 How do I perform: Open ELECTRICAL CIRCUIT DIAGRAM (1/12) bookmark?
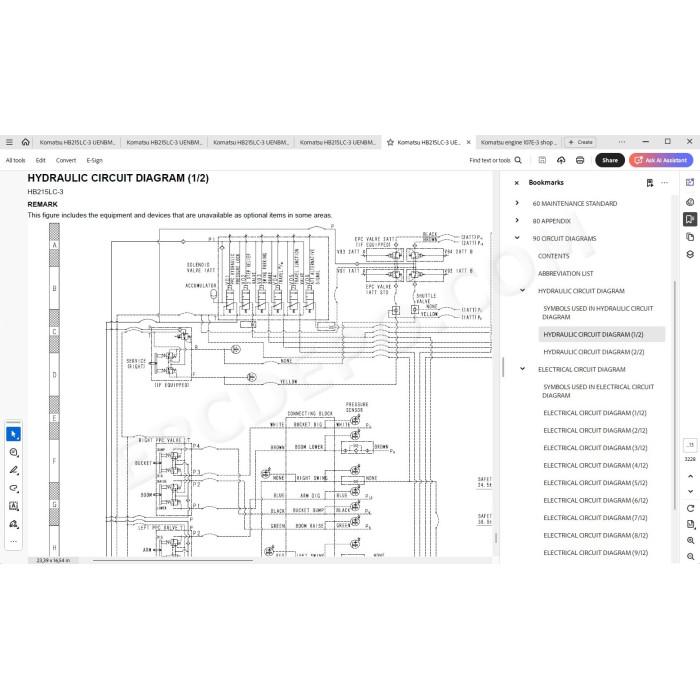click(595, 413)
